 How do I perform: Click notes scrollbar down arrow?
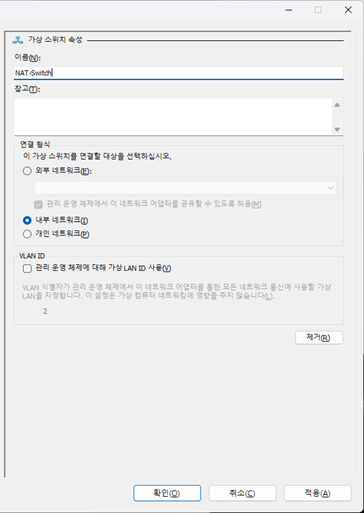tap(337, 129)
